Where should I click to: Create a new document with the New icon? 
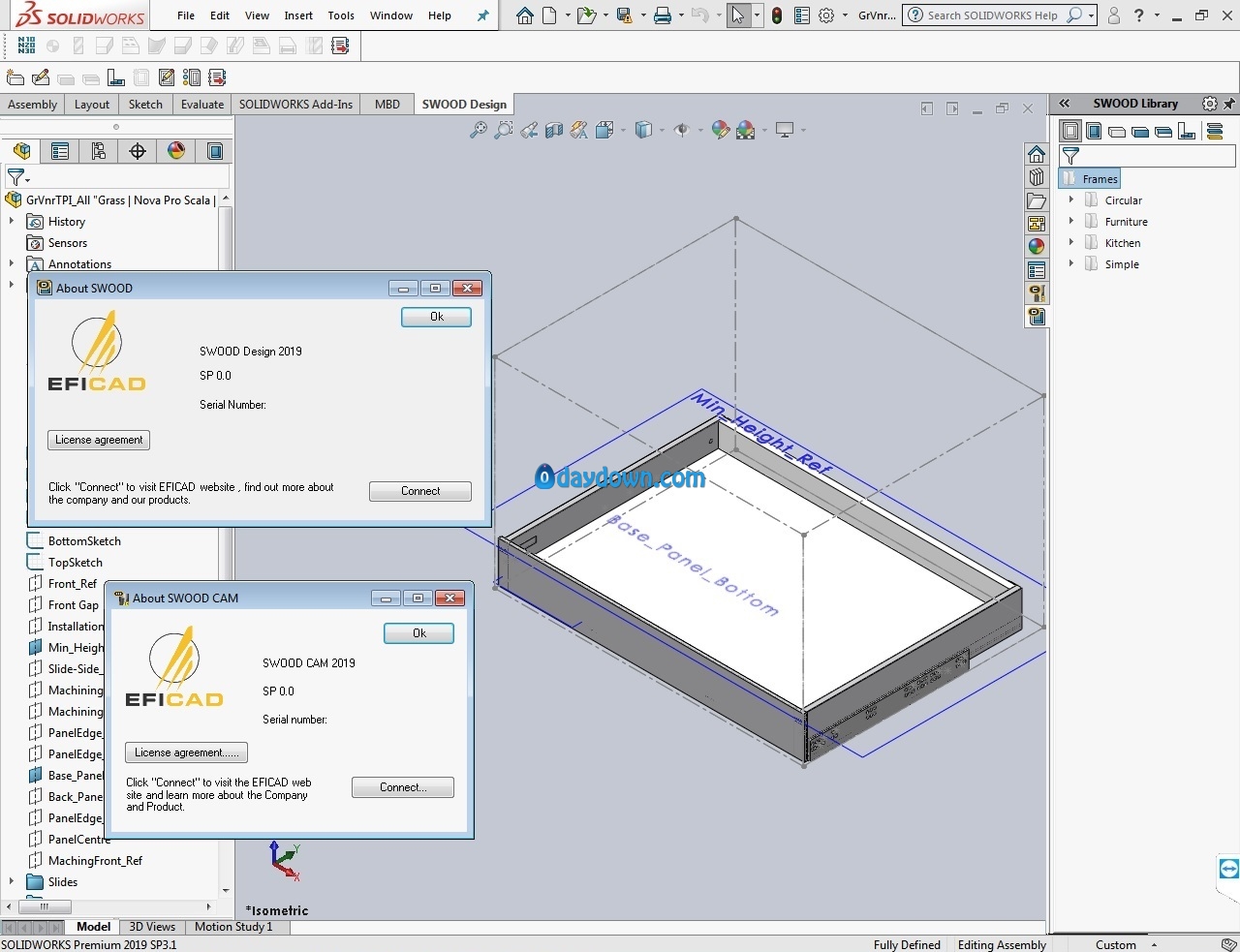point(550,15)
